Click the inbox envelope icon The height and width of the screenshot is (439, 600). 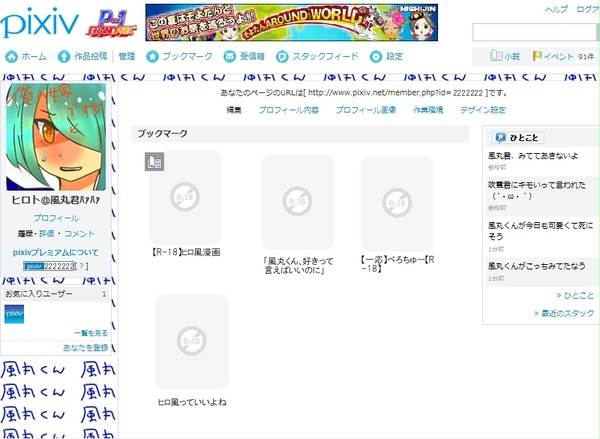pyautogui.click(x=230, y=57)
